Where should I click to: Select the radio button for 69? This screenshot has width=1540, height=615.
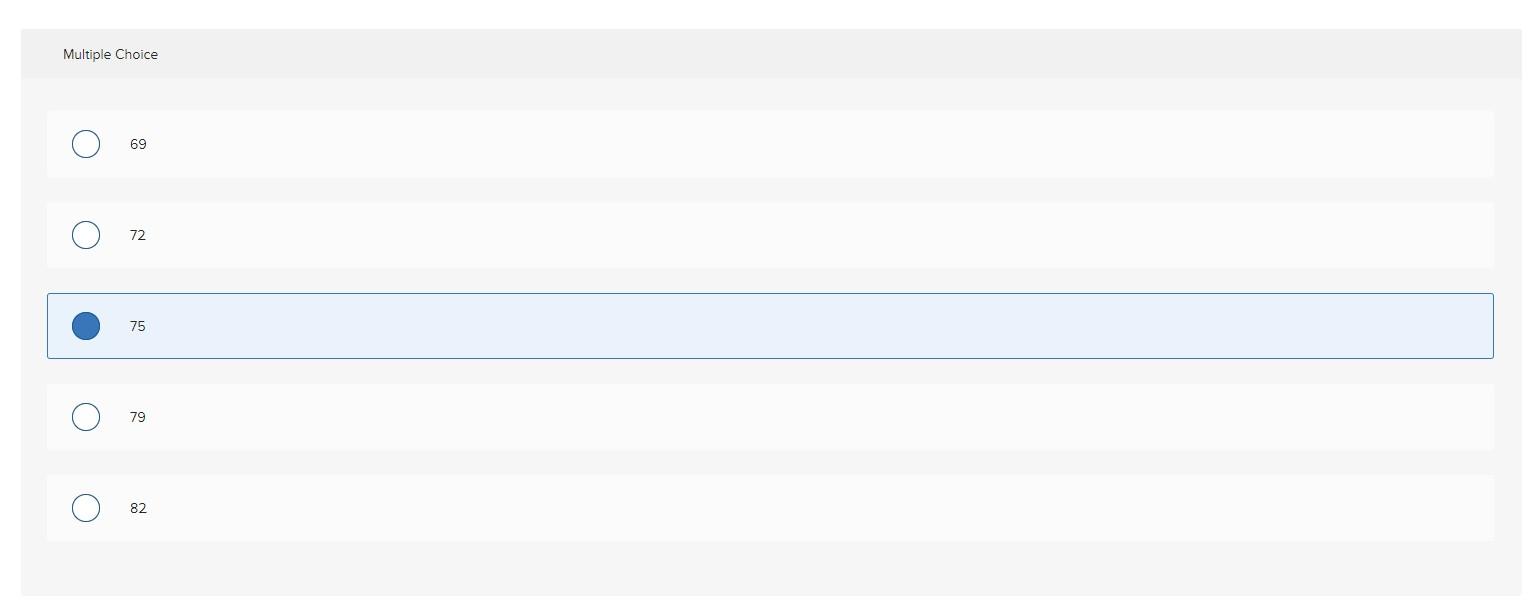tap(86, 143)
